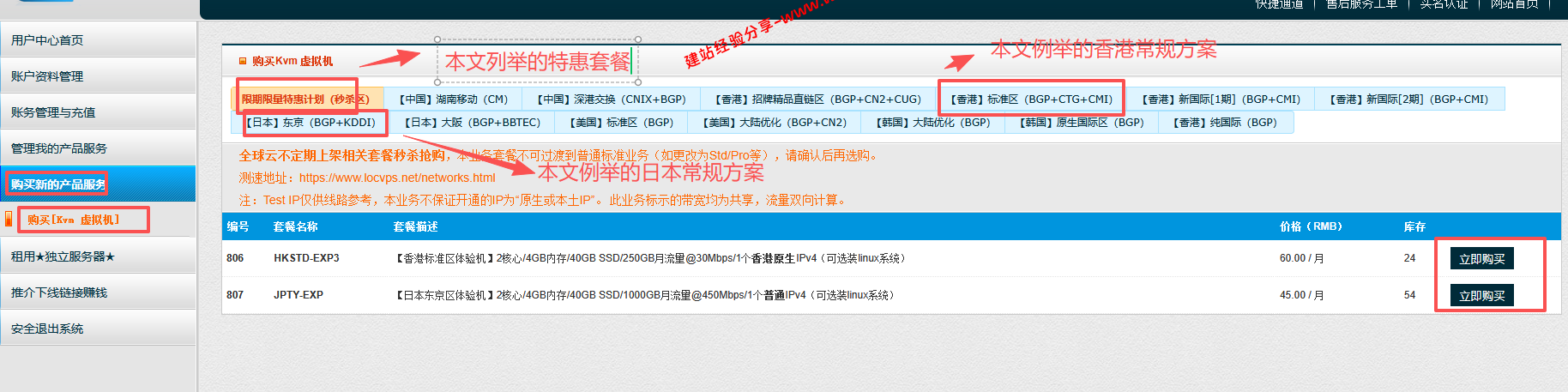Click stock value 54

(x=1409, y=295)
